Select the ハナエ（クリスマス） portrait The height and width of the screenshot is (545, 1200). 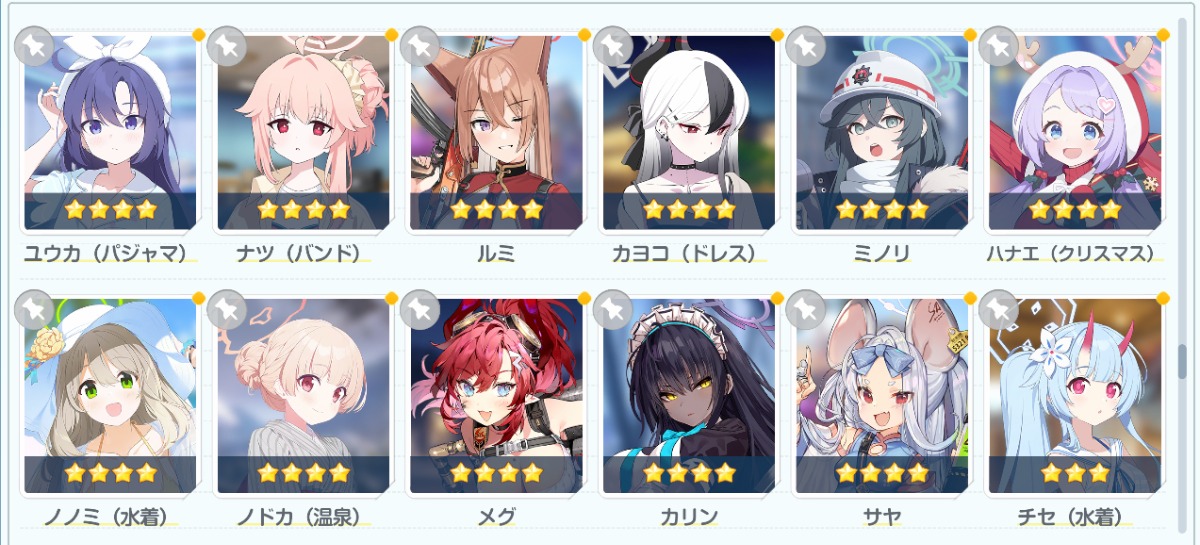[1075, 133]
